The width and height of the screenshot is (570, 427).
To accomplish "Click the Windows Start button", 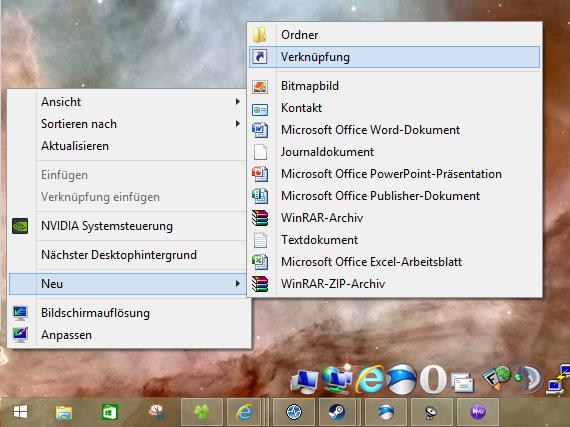I will click(20, 412).
